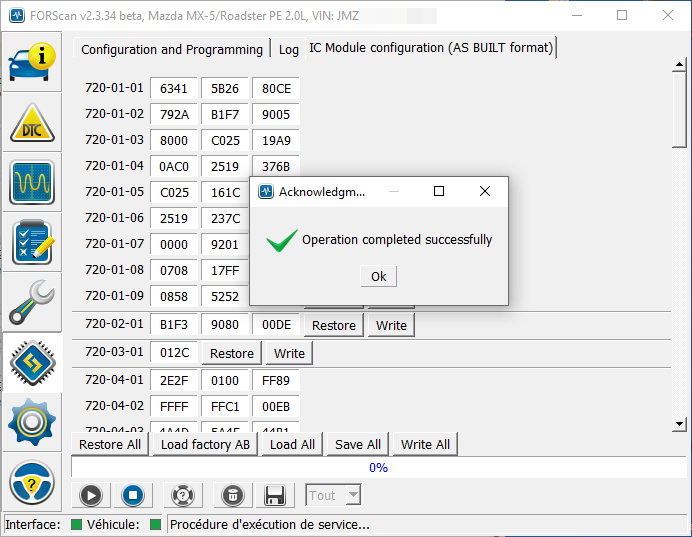
Task: Edit the 00DE field in 720-02-01
Action: [x=276, y=325]
